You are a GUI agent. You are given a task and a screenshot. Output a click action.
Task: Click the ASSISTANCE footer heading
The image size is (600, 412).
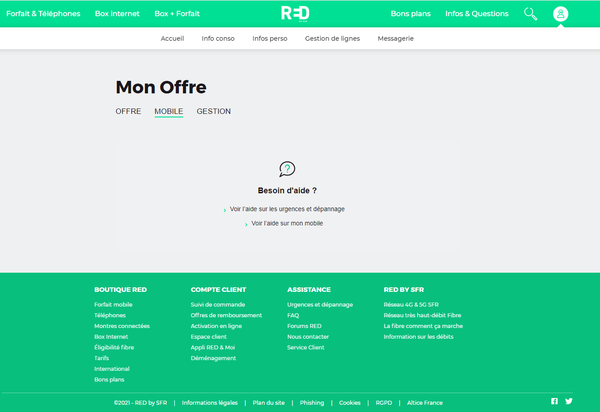pos(309,290)
